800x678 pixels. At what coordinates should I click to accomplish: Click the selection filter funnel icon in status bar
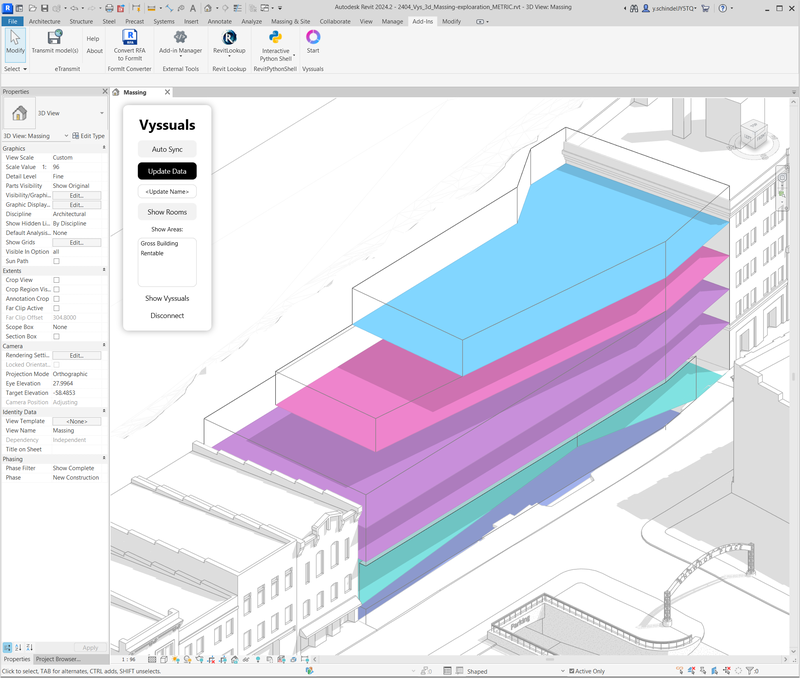750,671
